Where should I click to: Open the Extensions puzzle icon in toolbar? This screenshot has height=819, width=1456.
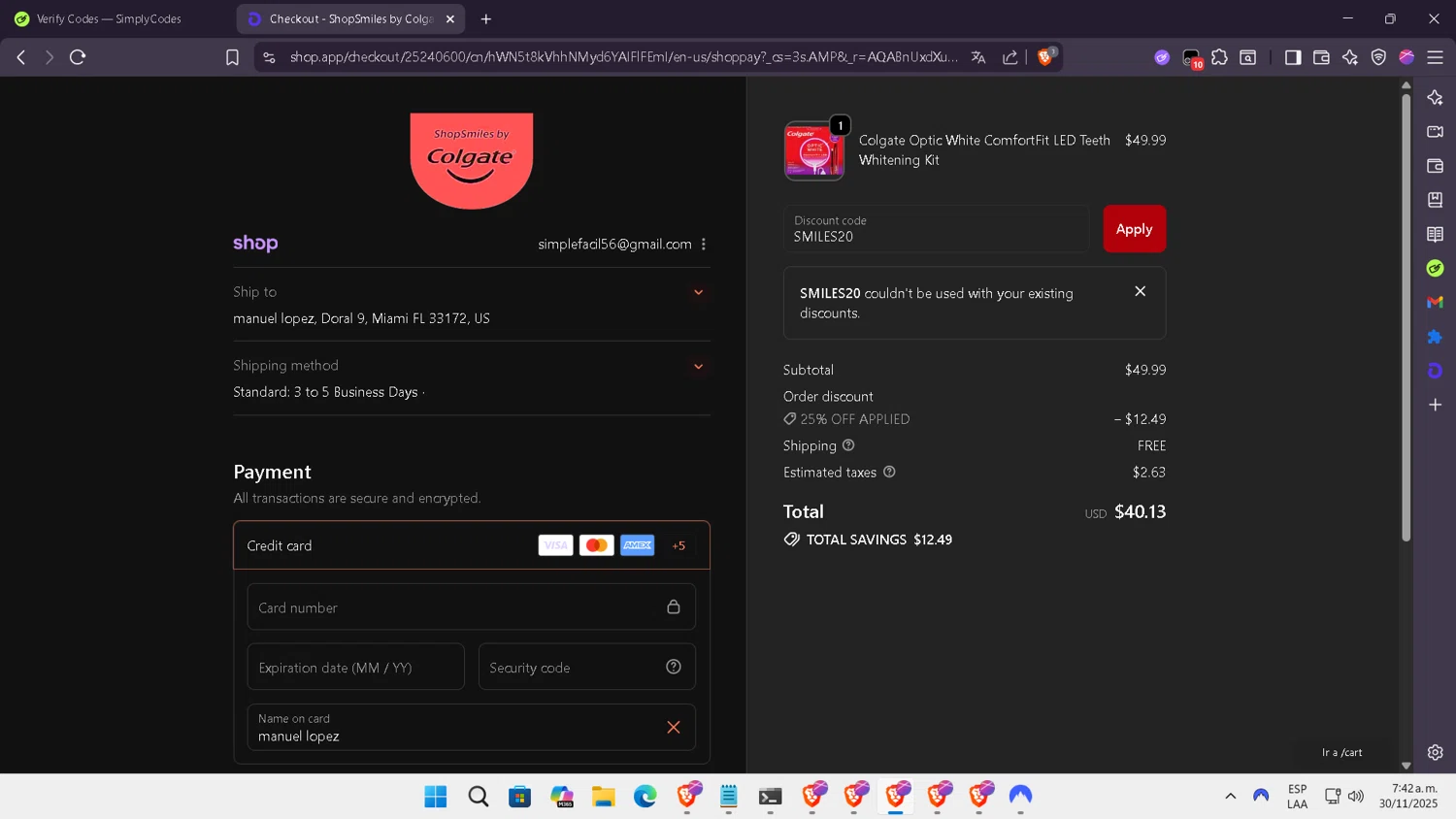(x=1220, y=57)
